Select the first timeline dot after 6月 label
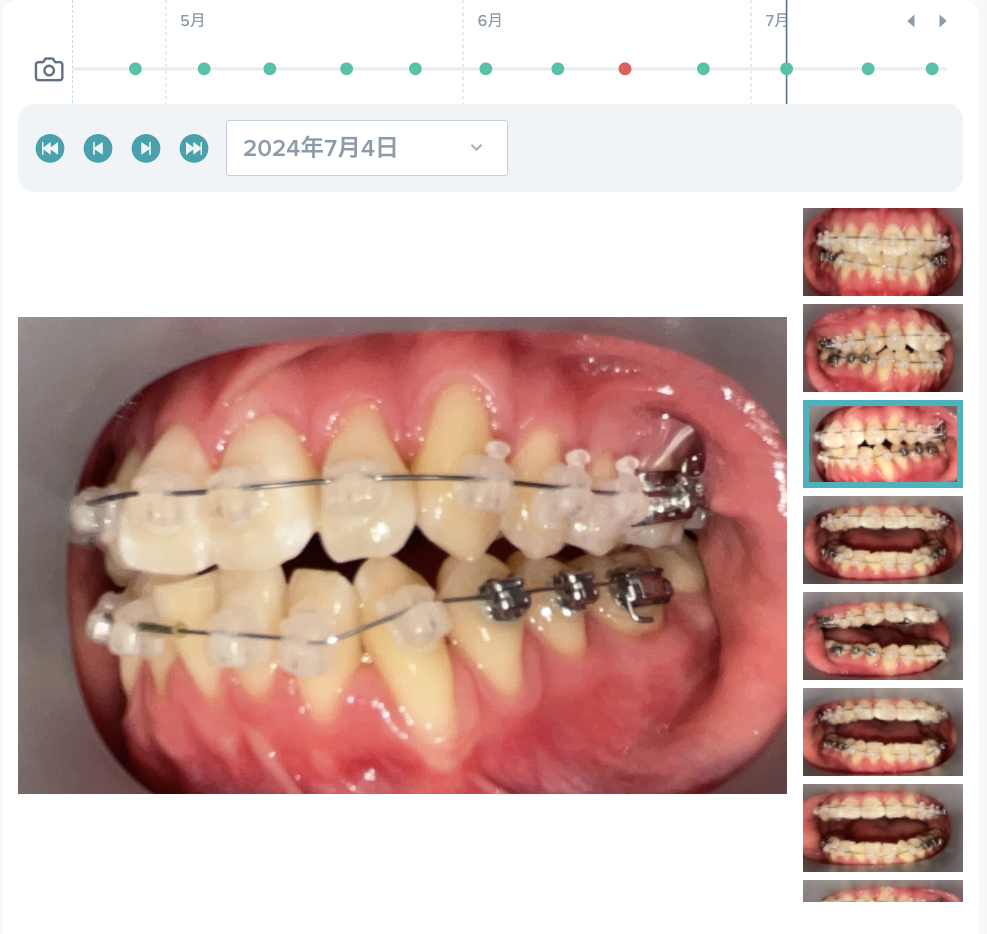The image size is (987, 934). (x=486, y=69)
